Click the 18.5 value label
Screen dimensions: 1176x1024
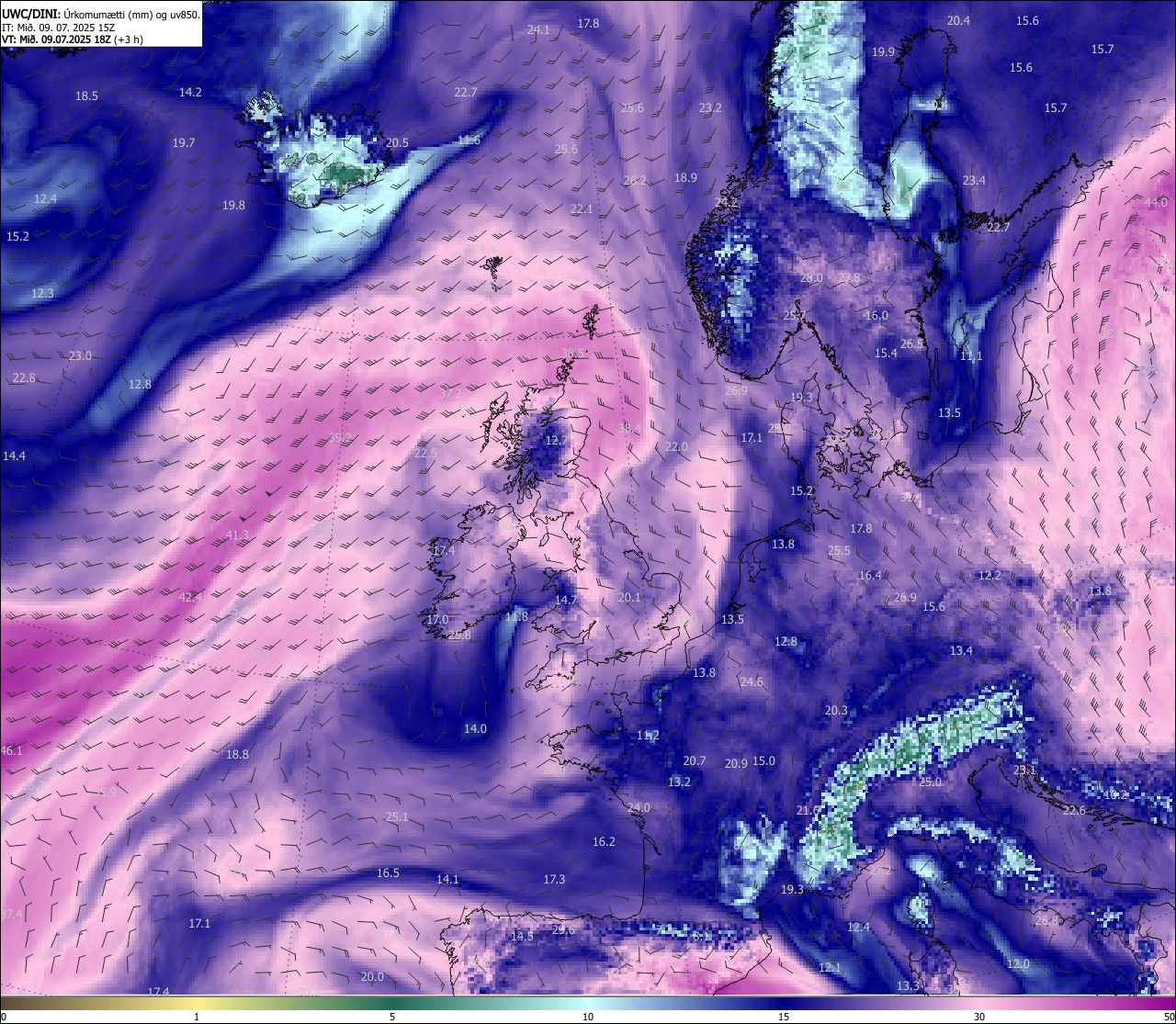pos(86,96)
